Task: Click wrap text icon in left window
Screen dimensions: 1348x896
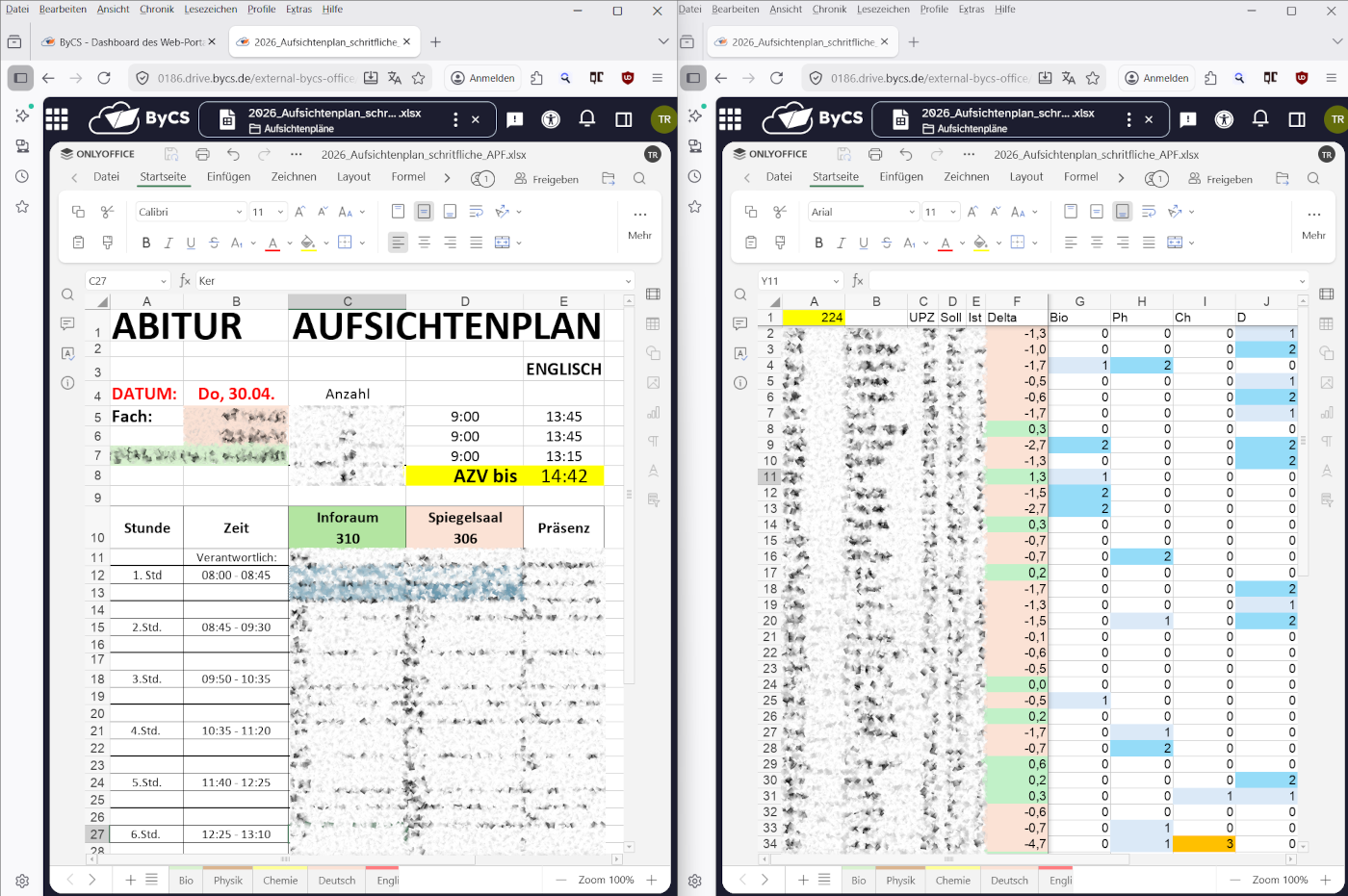Action: 476,212
